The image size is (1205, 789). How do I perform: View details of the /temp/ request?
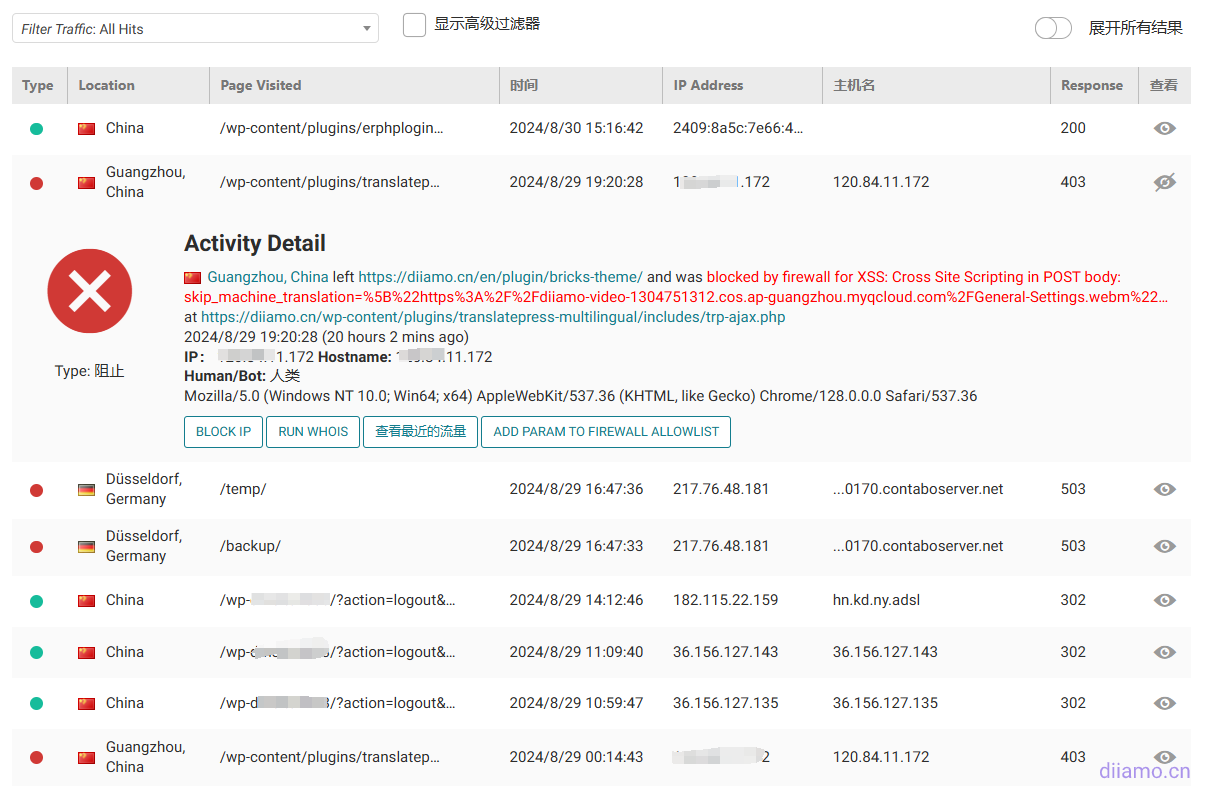pos(1163,489)
